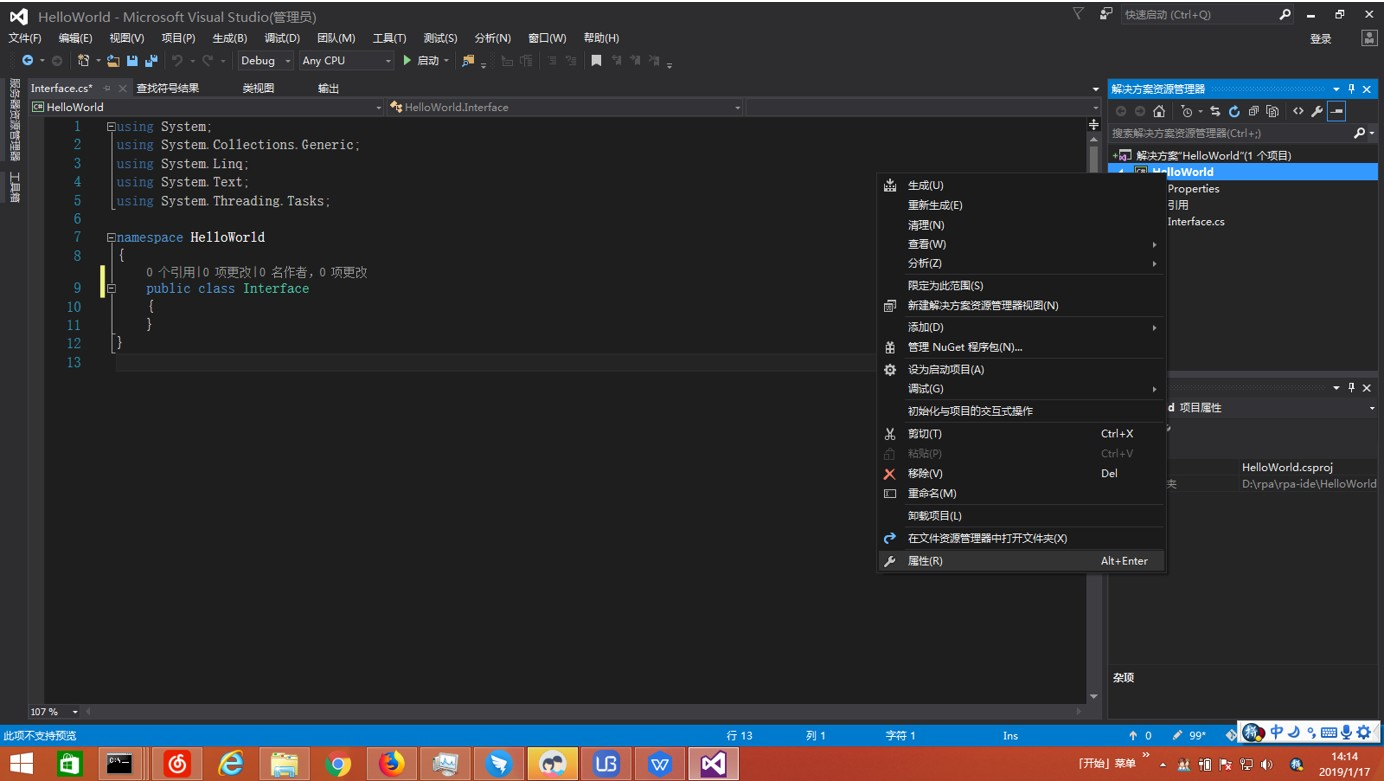Select Interface.cs in Solution Explorer tree
This screenshot has width=1384, height=781.
[x=1196, y=222]
